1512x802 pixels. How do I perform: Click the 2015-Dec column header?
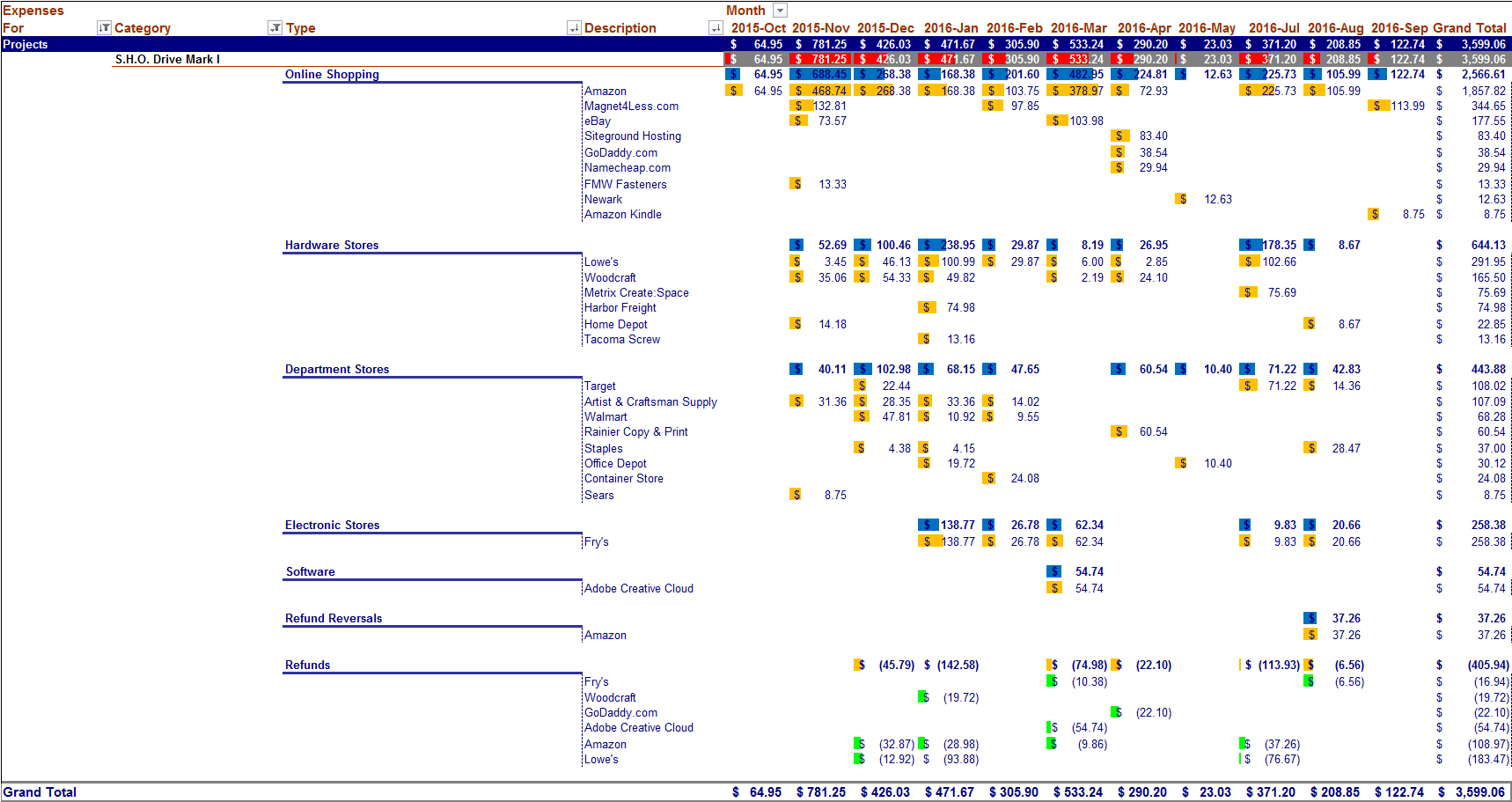pos(885,28)
